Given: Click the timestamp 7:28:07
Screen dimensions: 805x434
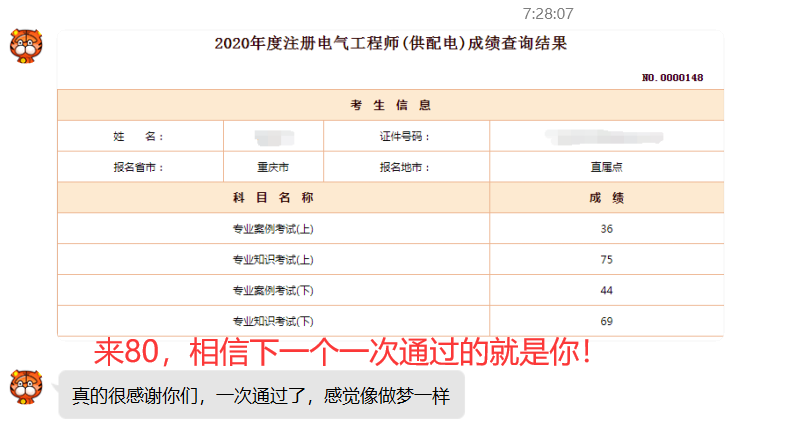Looking at the screenshot, I should (548, 14).
